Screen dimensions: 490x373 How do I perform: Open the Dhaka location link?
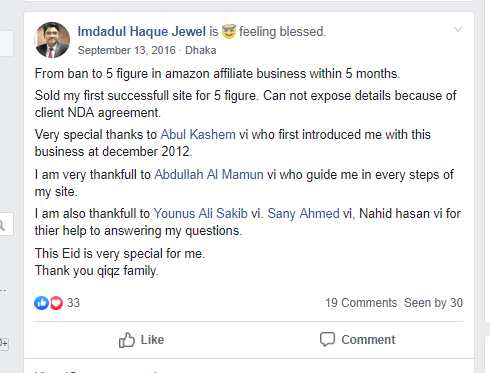point(201,50)
